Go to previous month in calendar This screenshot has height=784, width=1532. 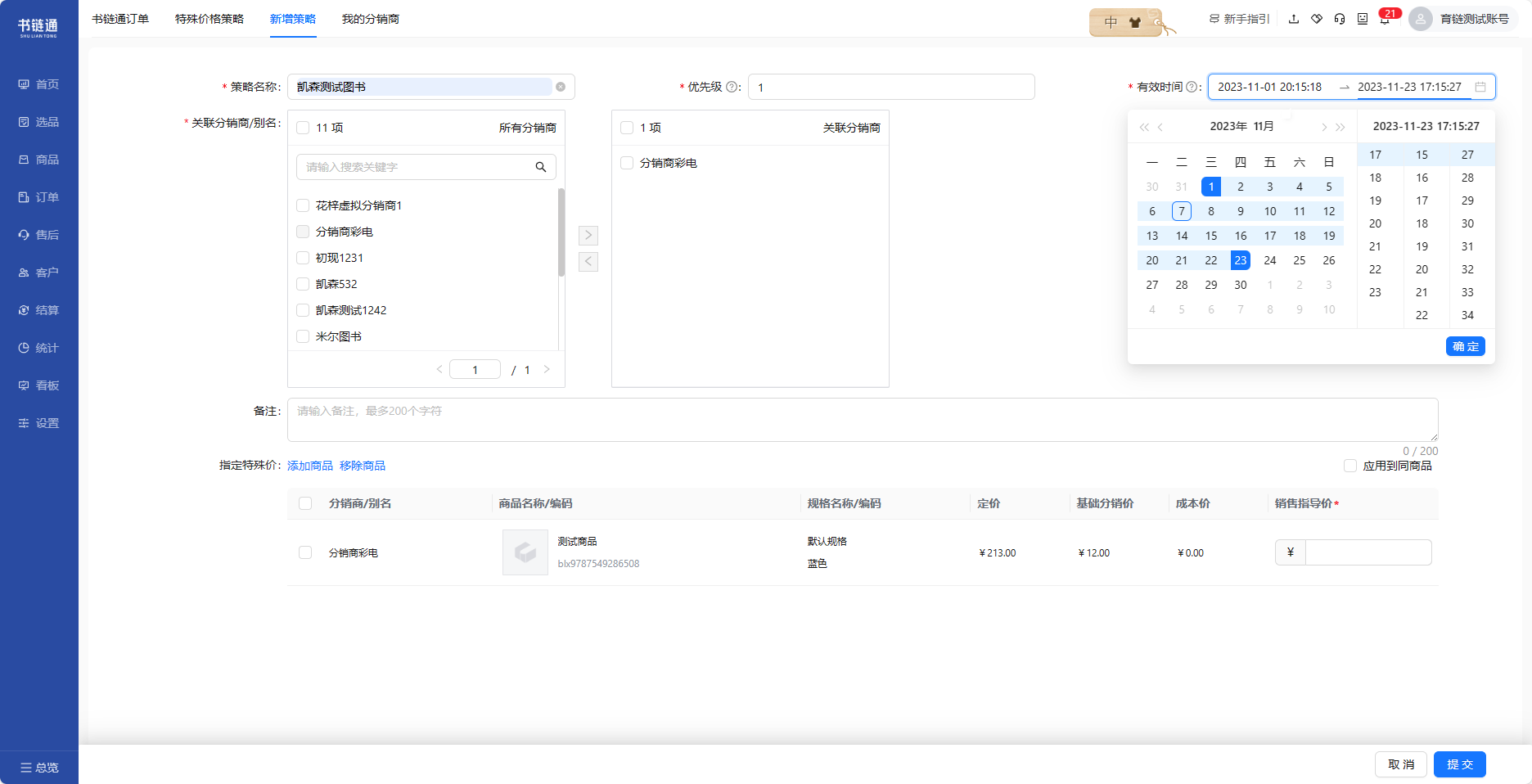[1160, 127]
